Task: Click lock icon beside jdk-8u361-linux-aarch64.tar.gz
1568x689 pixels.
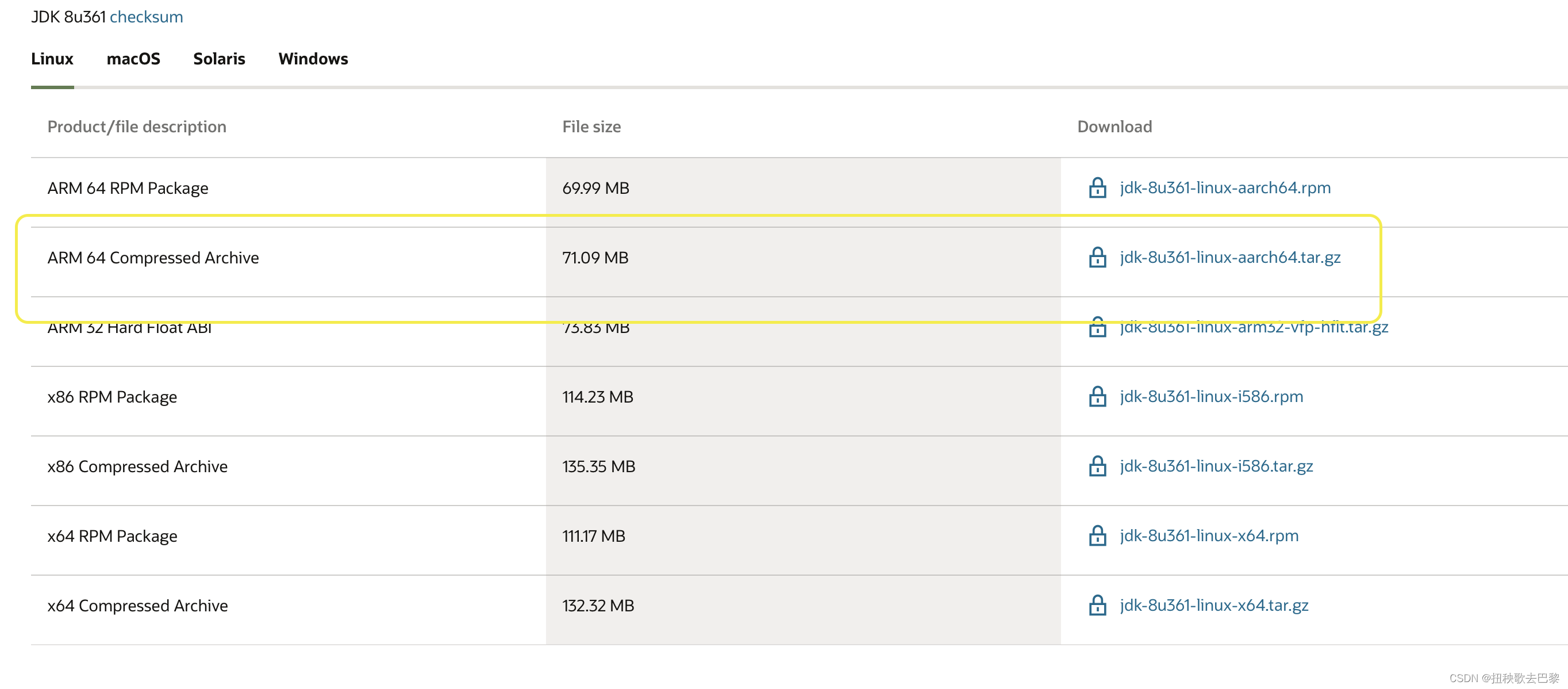Action: coord(1097,257)
